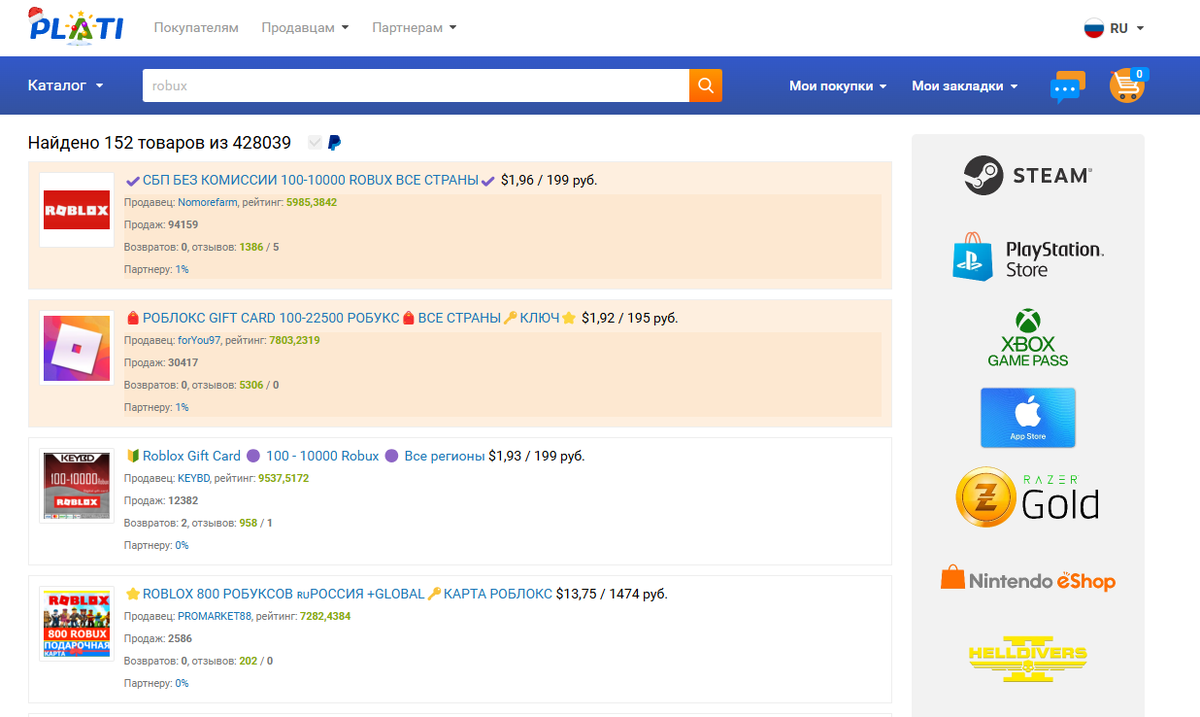1200x717 pixels.
Task: Click sales count 12382
Action: click(183, 501)
